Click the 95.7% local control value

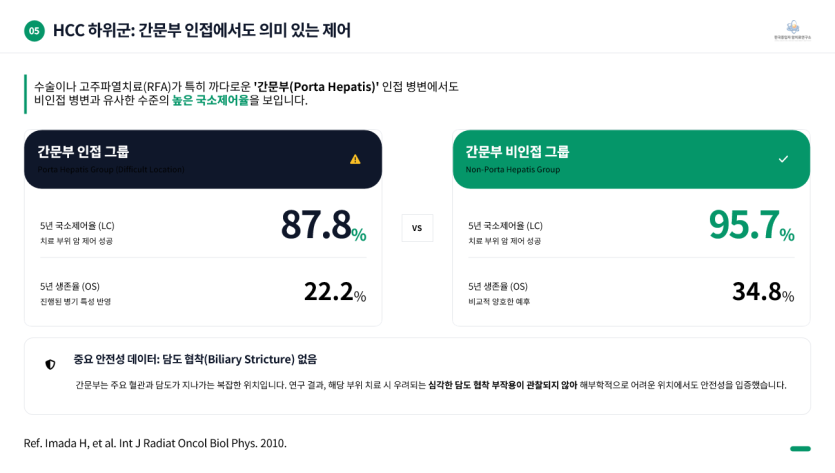click(x=750, y=226)
